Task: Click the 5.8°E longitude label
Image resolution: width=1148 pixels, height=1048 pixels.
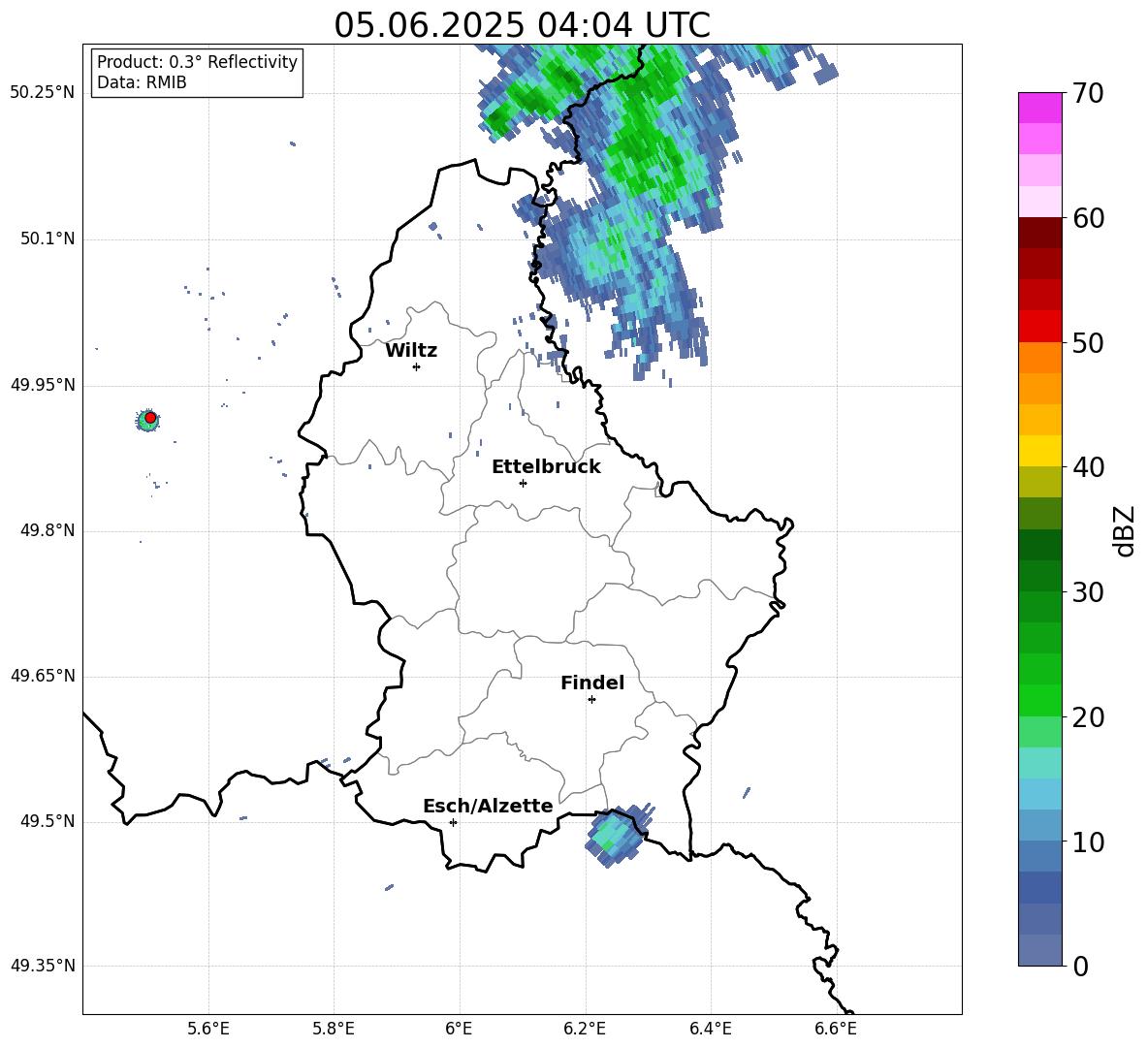Action: tap(334, 1029)
